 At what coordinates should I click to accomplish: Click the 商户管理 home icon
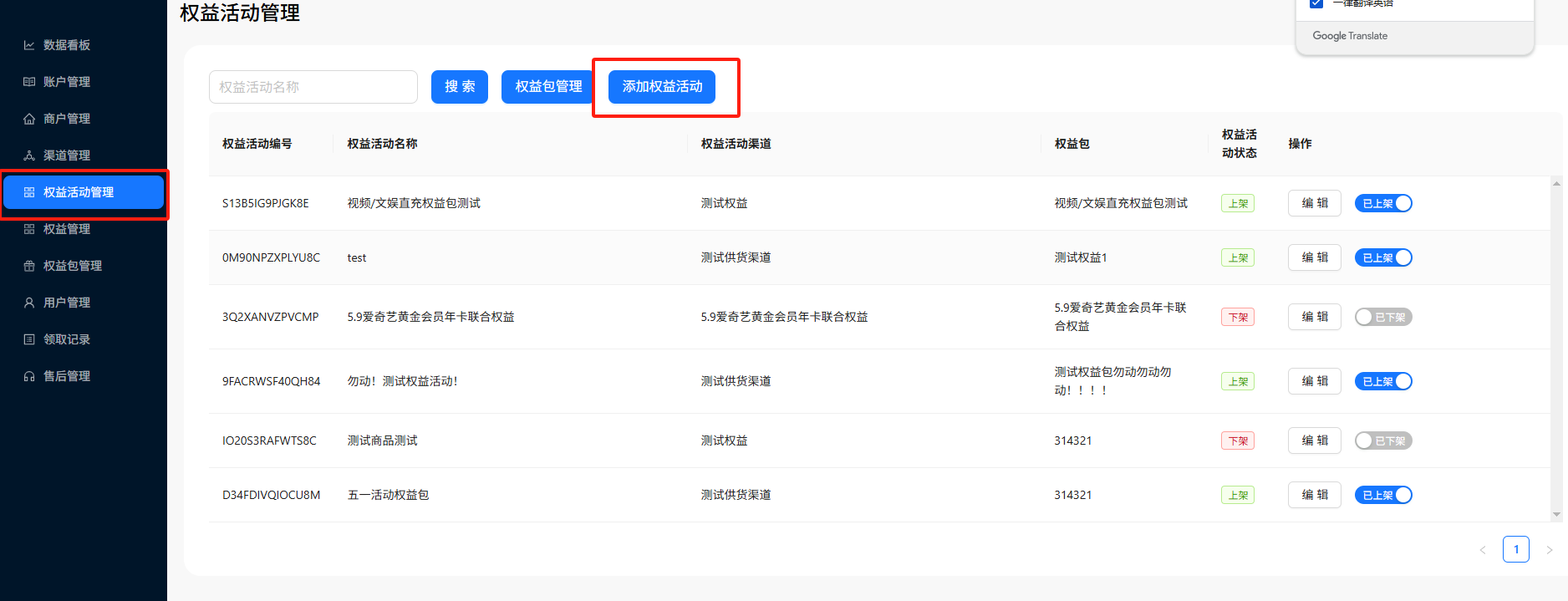pyautogui.click(x=29, y=119)
